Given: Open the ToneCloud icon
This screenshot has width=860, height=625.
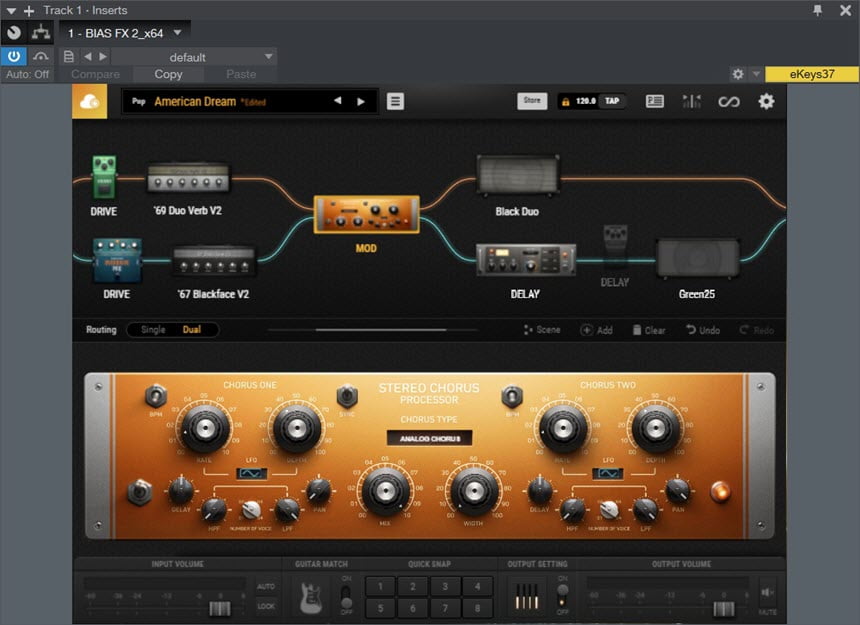Looking at the screenshot, I should coord(90,101).
